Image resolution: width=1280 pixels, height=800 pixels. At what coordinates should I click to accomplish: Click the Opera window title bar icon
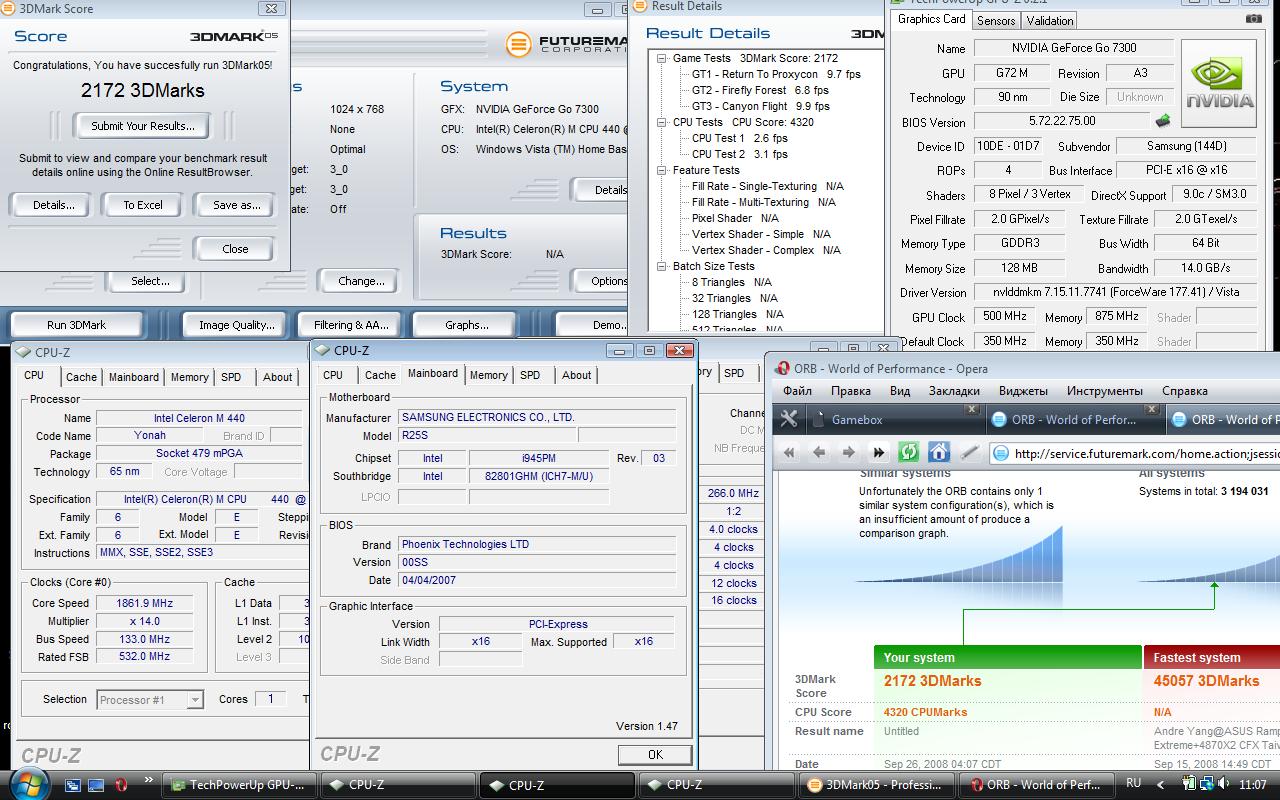pyautogui.click(x=783, y=368)
